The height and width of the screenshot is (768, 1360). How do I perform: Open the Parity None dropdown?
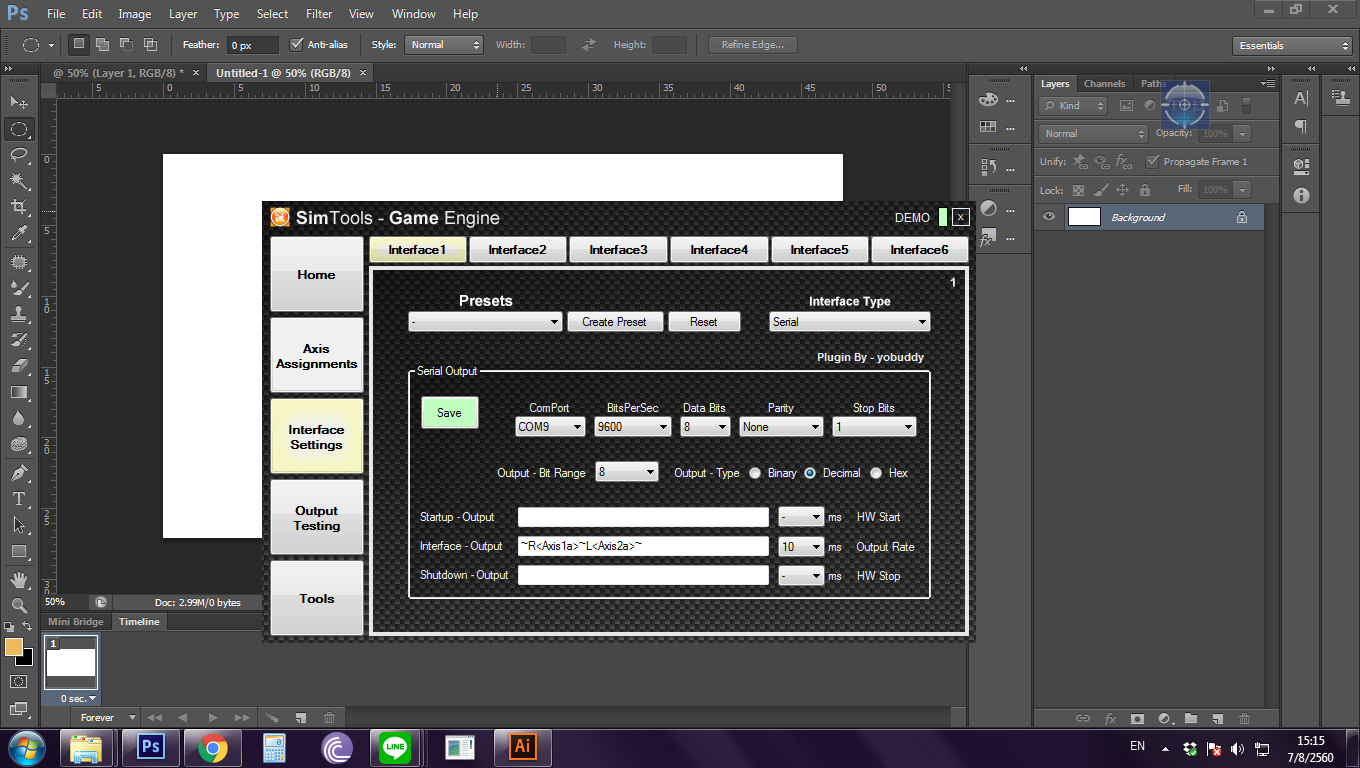click(781, 427)
